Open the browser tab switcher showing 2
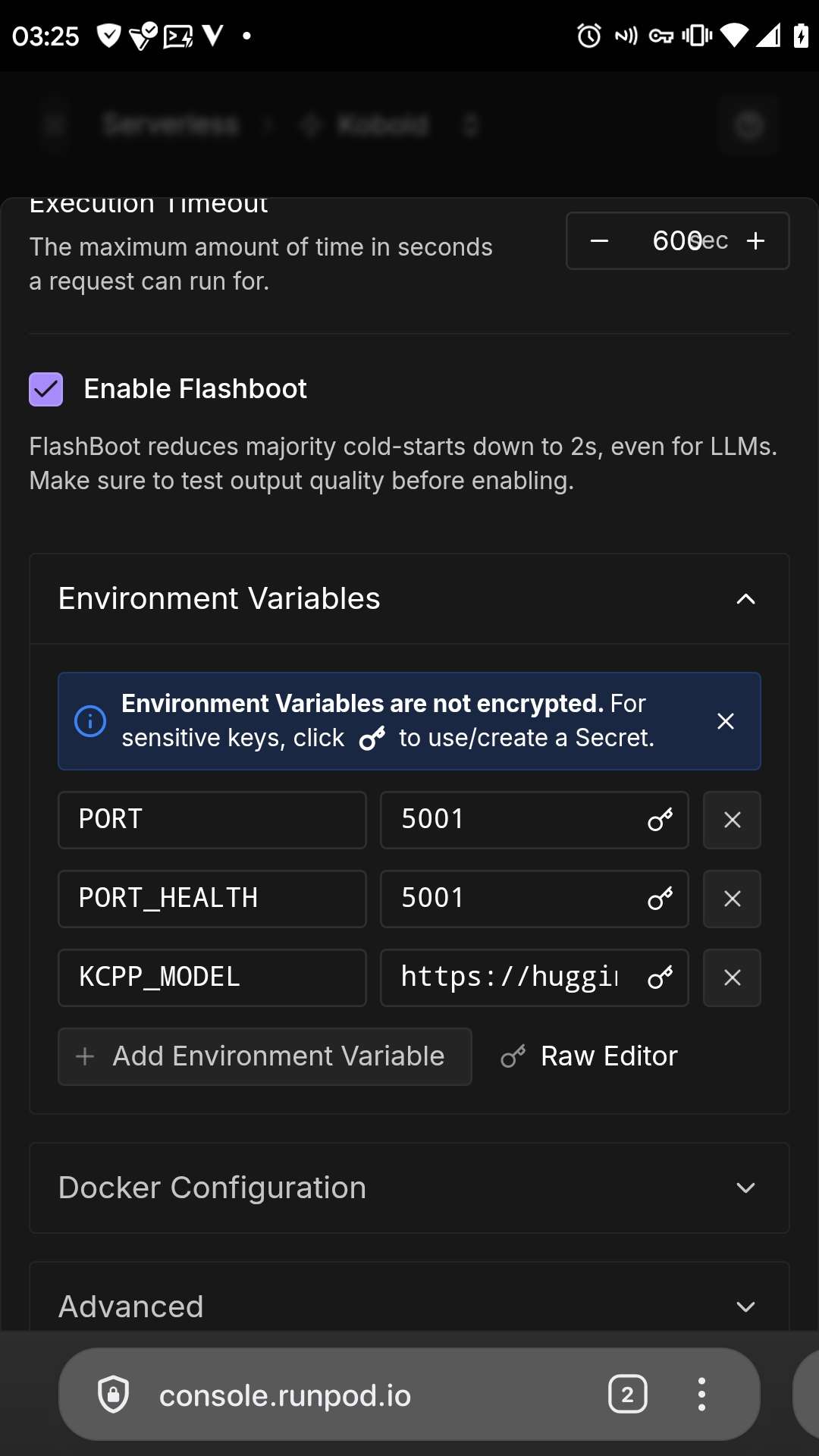The height and width of the screenshot is (1456, 819). point(628,1394)
